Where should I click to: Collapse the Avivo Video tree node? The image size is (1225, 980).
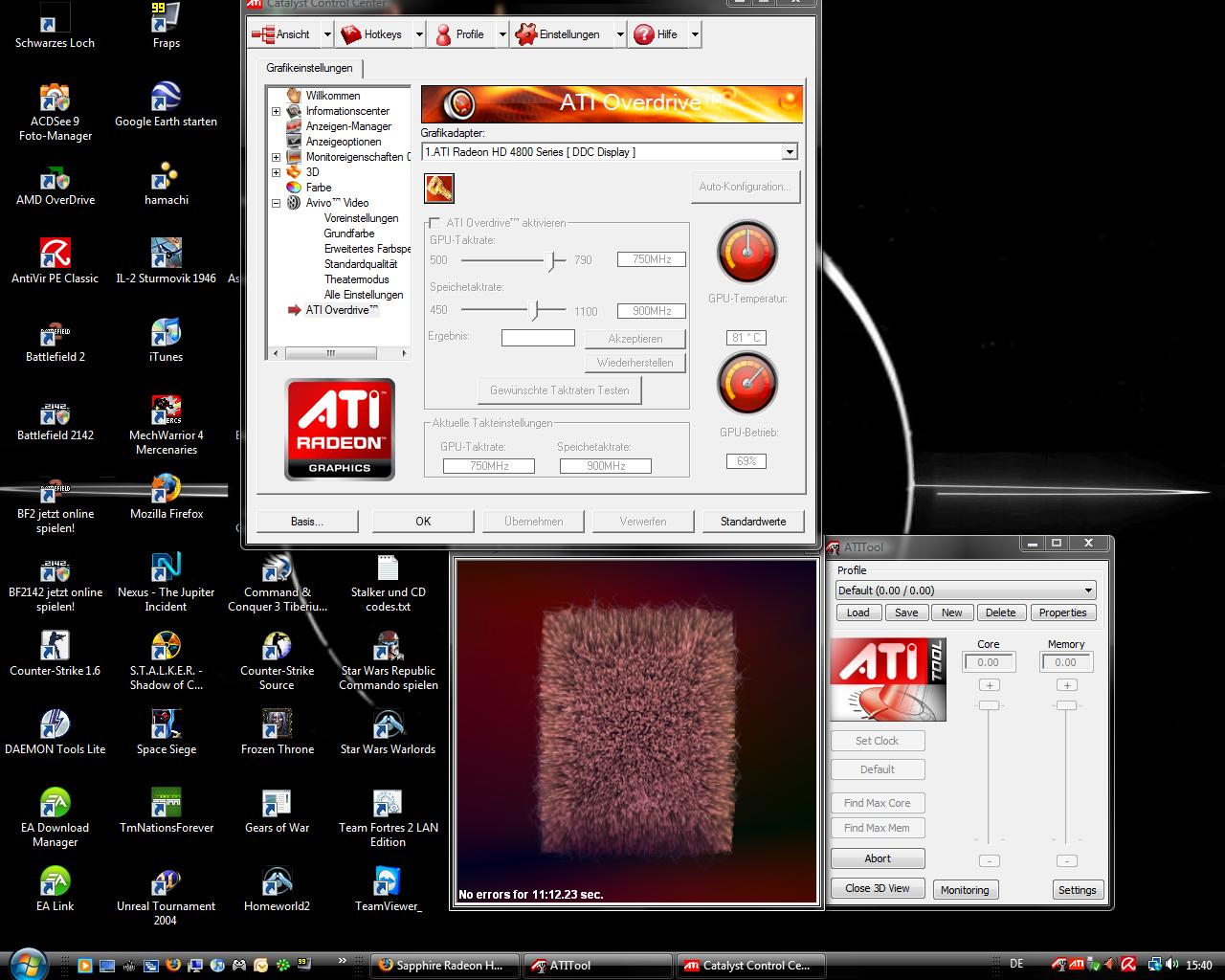tap(276, 203)
